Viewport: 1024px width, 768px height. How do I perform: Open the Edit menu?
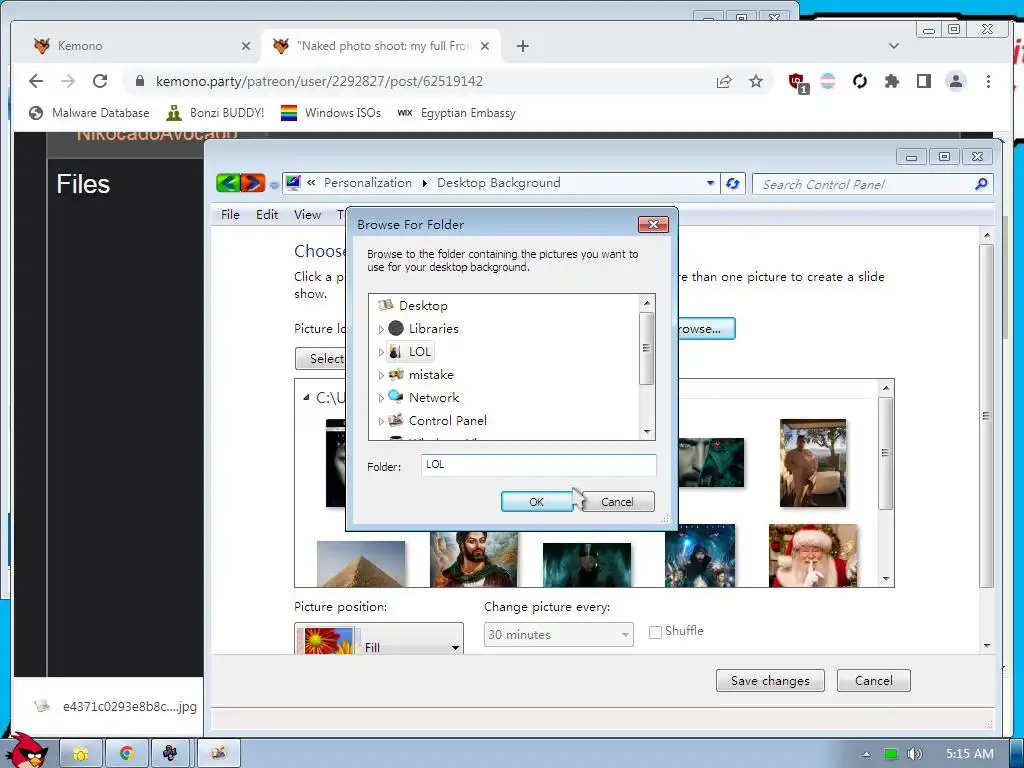tap(266, 214)
